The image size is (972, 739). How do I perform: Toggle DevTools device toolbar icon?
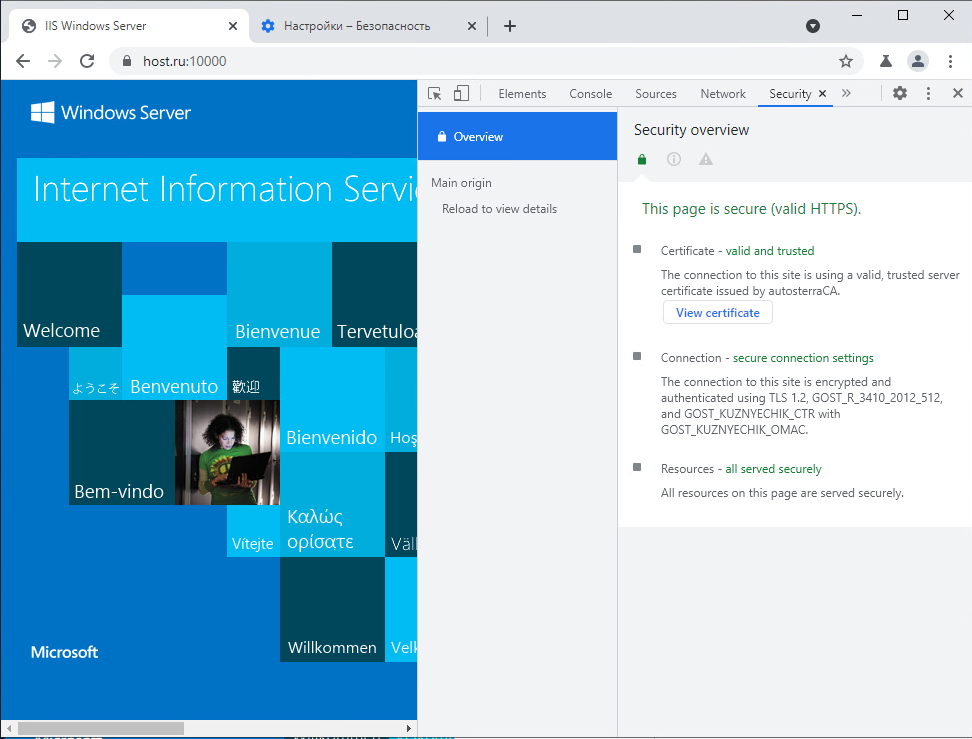click(461, 94)
